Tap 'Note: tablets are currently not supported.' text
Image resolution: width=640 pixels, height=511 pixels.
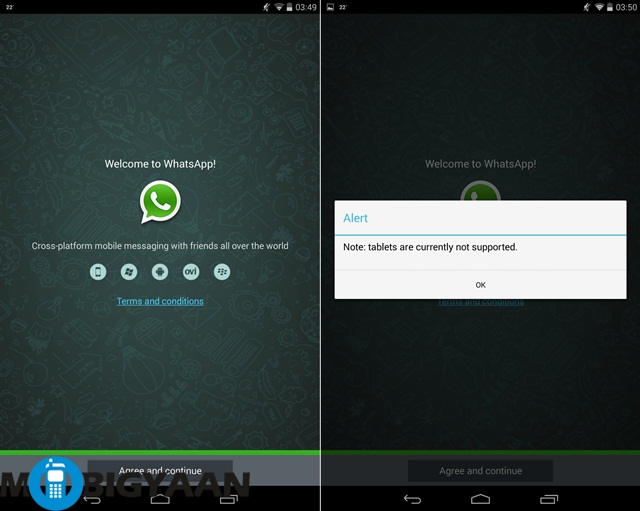430,247
